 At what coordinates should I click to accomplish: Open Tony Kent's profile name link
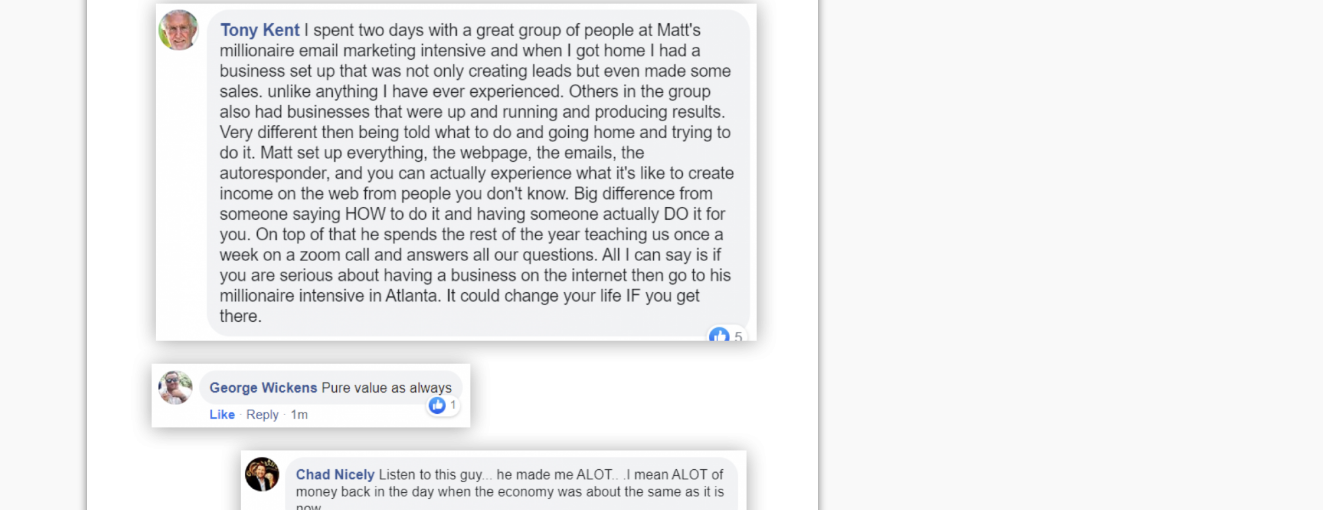pos(260,30)
